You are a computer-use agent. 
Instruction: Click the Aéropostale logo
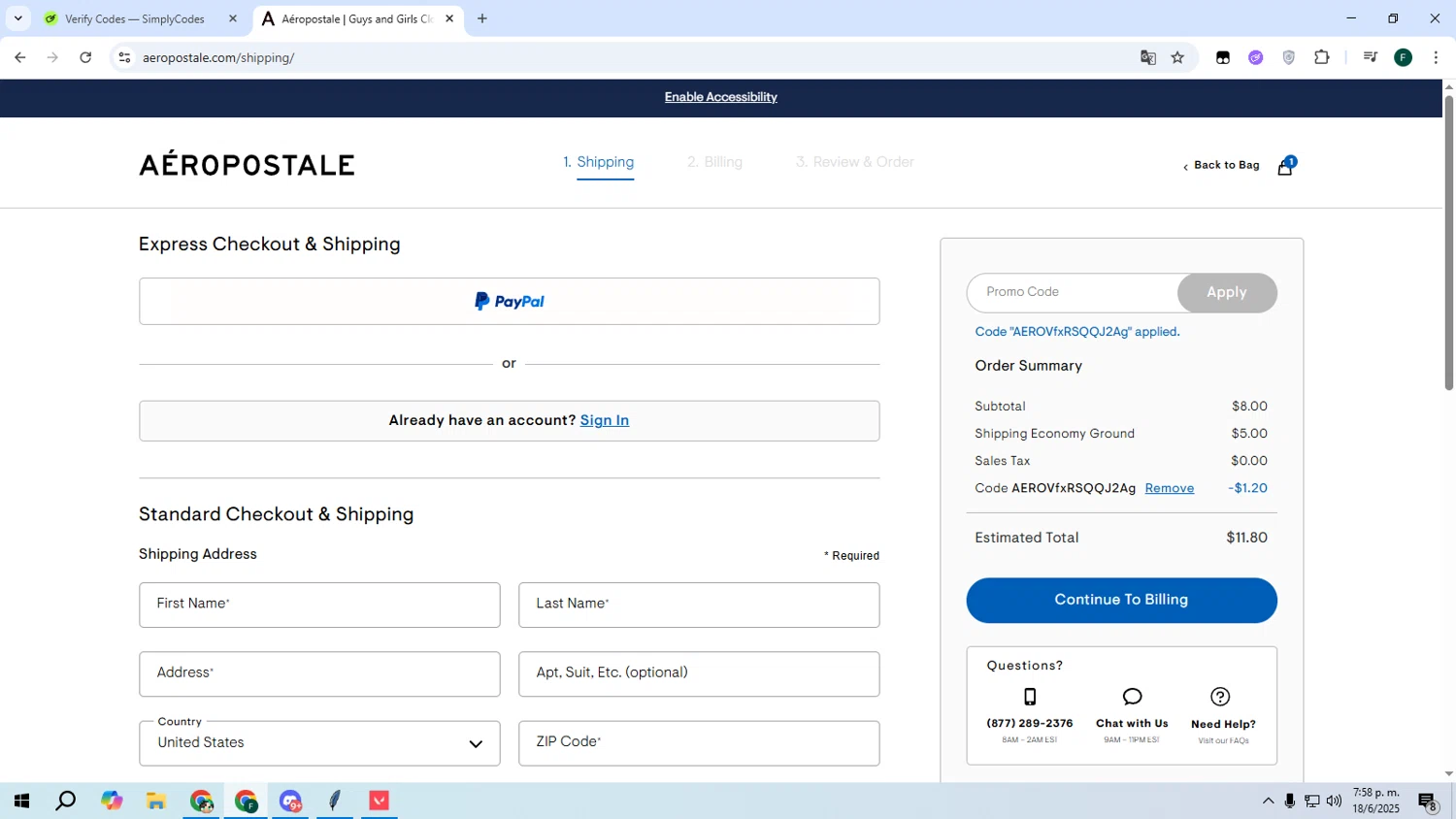247,164
